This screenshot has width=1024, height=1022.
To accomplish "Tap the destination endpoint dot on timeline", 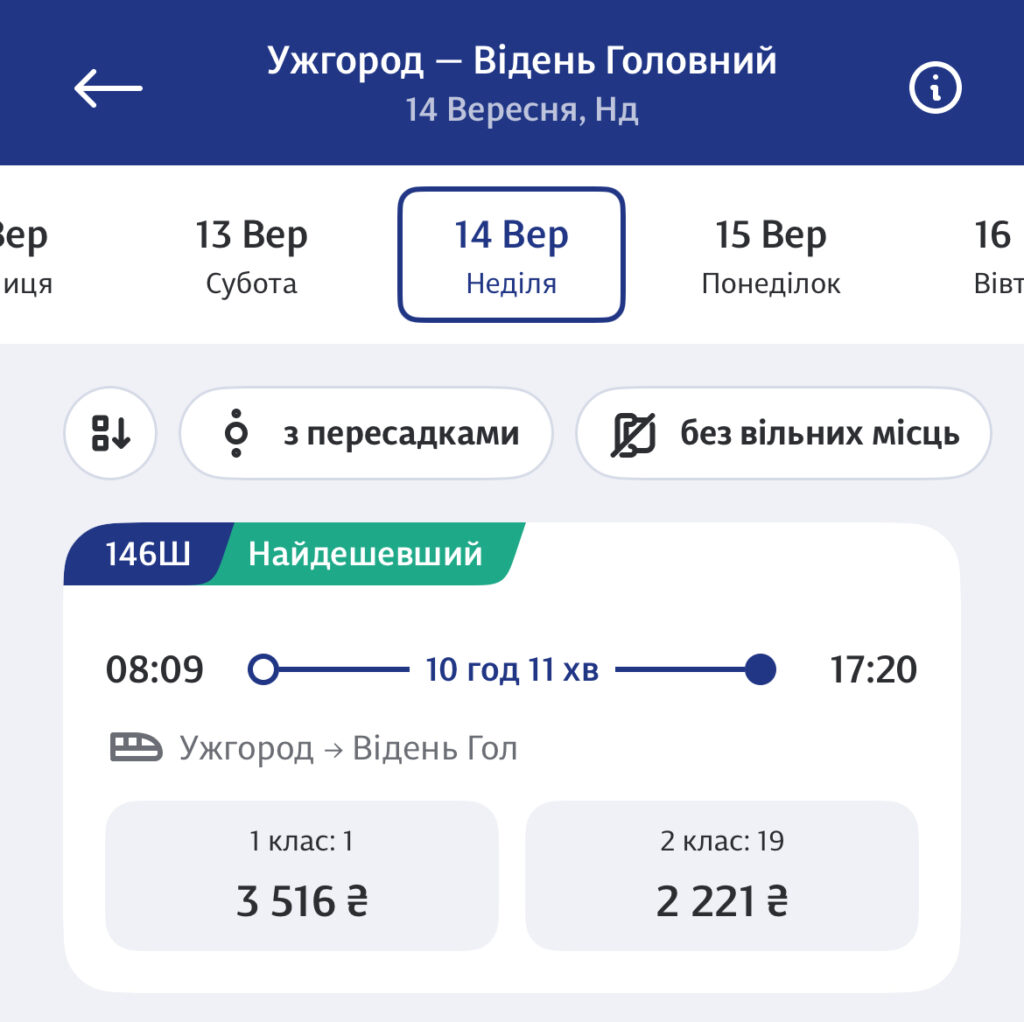I will coord(761,669).
